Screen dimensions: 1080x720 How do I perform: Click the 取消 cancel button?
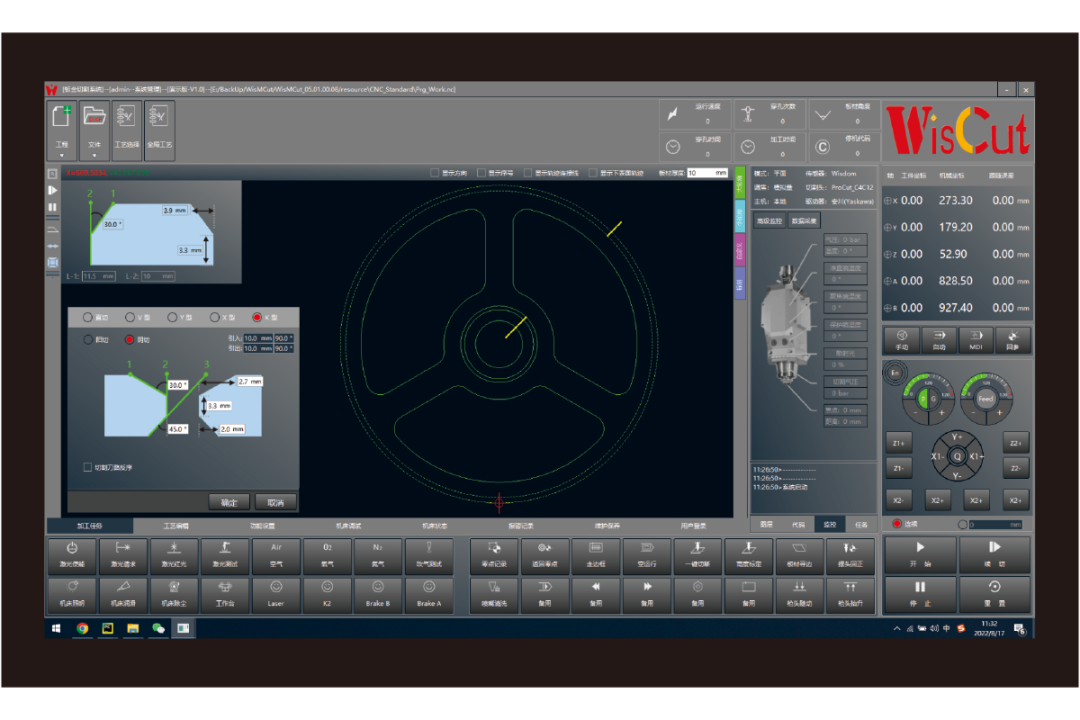click(275, 502)
